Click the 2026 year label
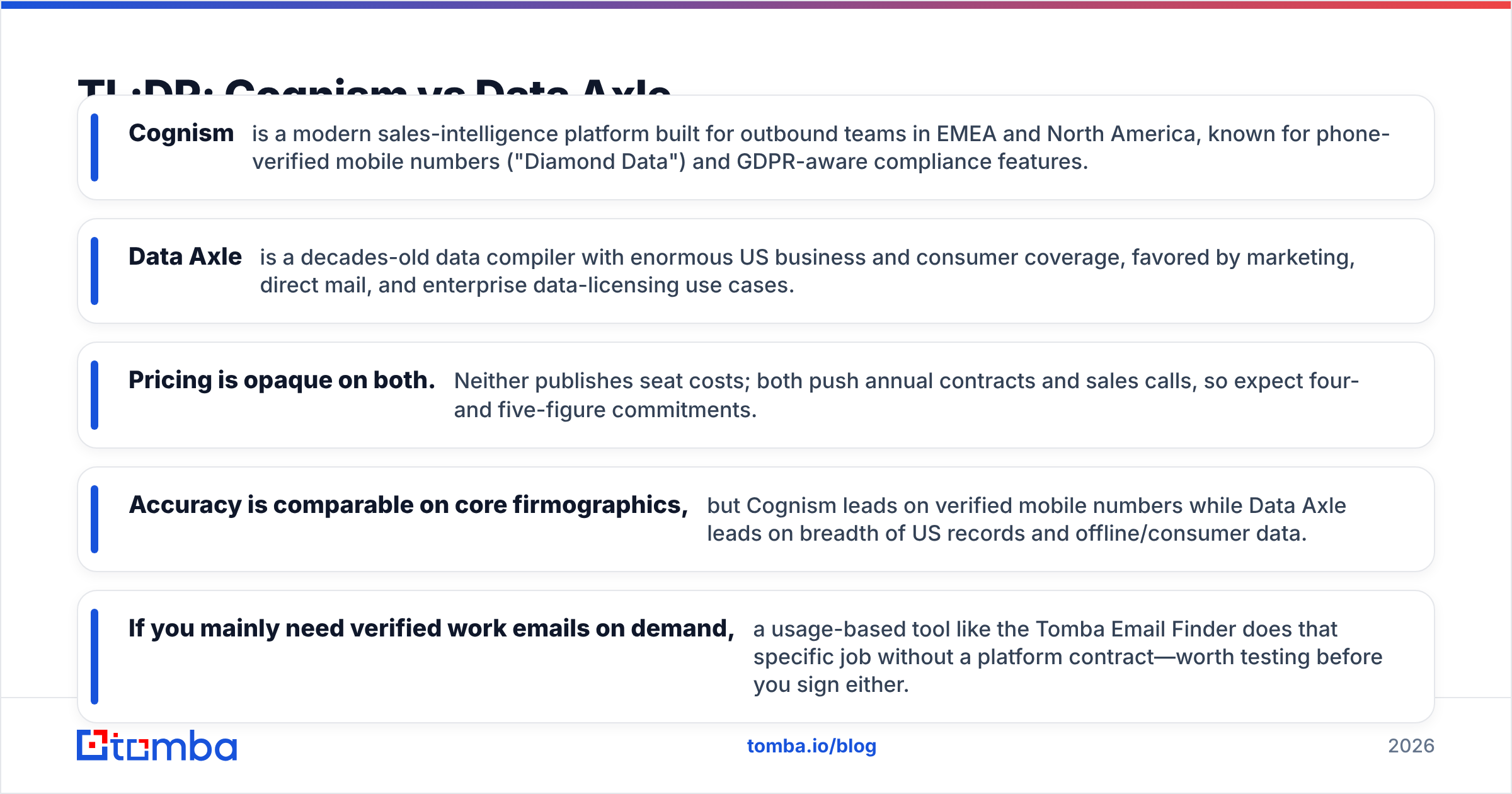This screenshot has height=794, width=1512. (x=1411, y=746)
